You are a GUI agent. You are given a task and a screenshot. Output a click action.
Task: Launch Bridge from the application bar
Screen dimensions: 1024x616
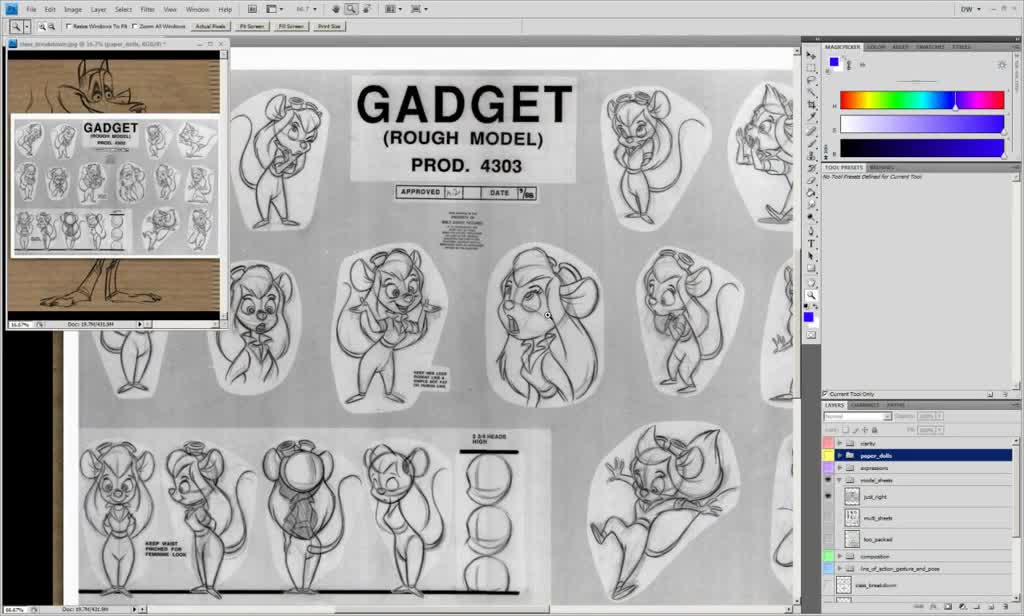coord(252,9)
